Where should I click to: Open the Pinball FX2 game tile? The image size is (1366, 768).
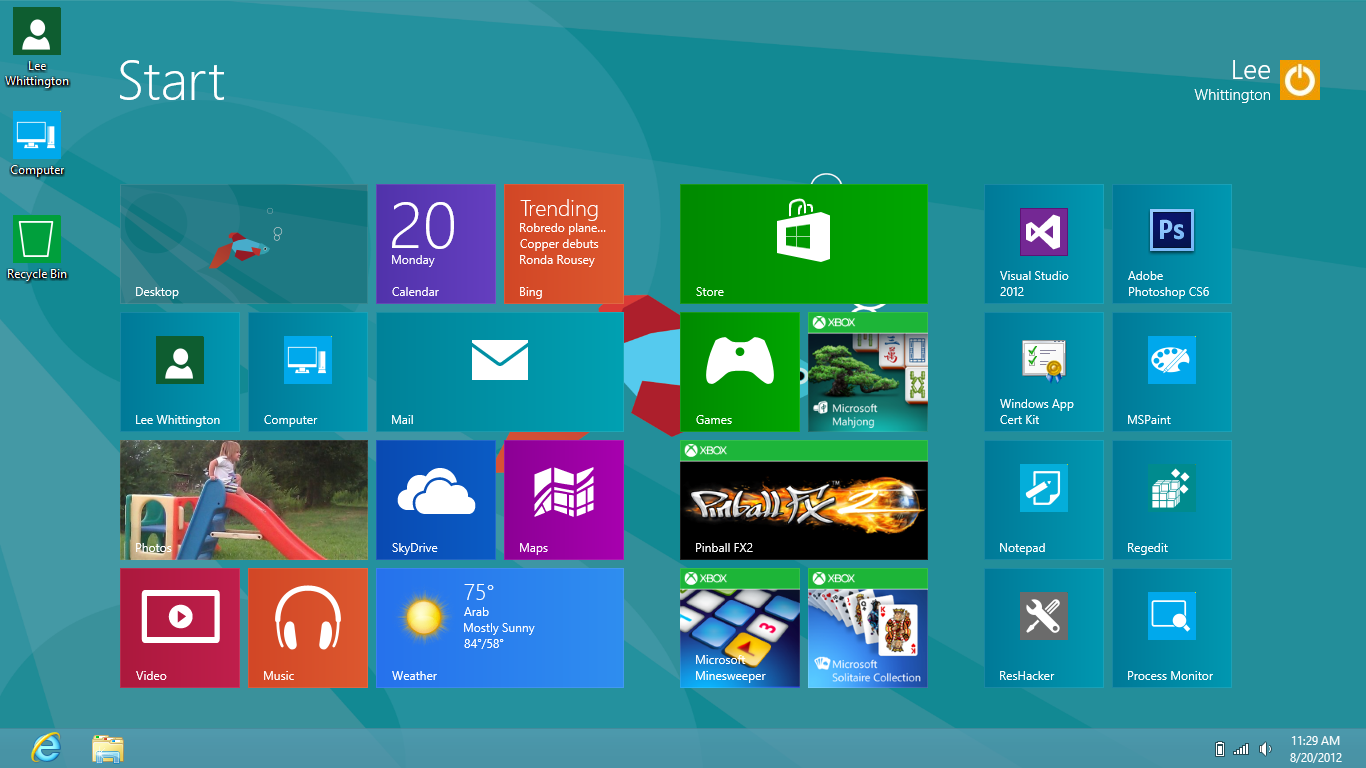[x=803, y=499]
